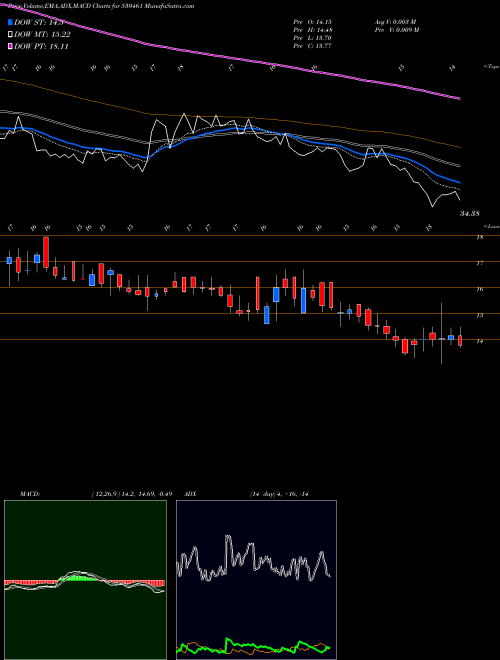The height and width of the screenshot is (660, 500).
Task: Click the MACD panel title
Action: (29, 494)
